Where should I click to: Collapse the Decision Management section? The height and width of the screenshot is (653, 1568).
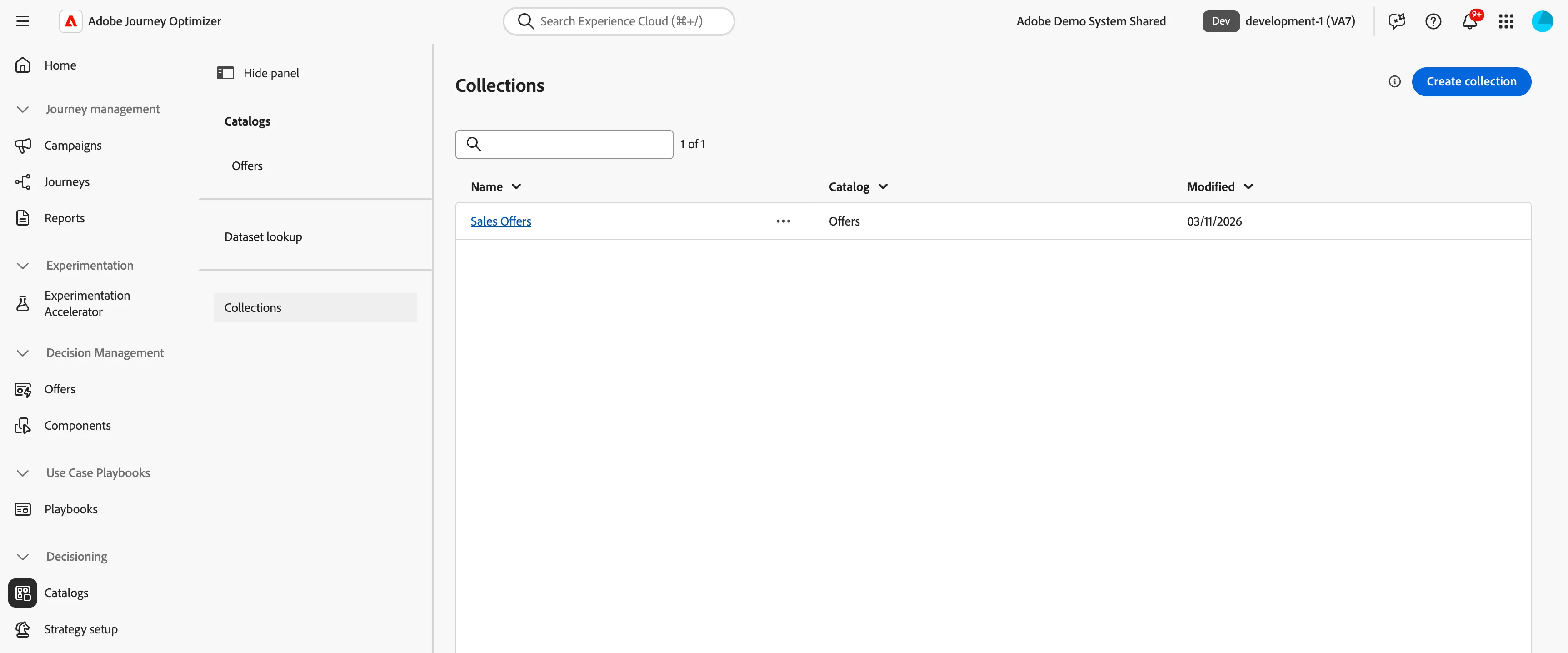(23, 353)
